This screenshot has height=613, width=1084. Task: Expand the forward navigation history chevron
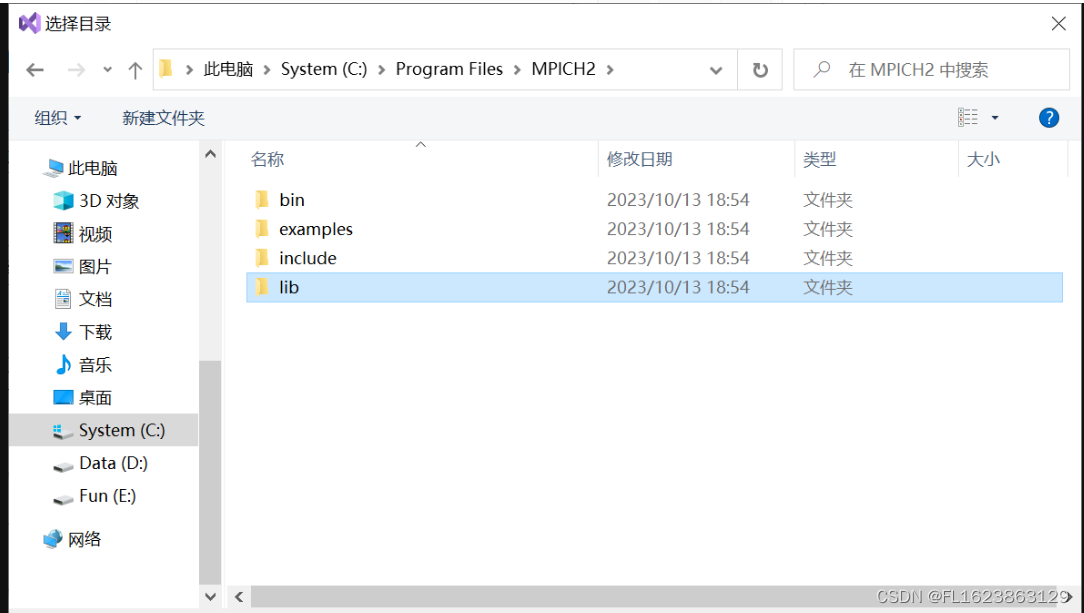(107, 69)
